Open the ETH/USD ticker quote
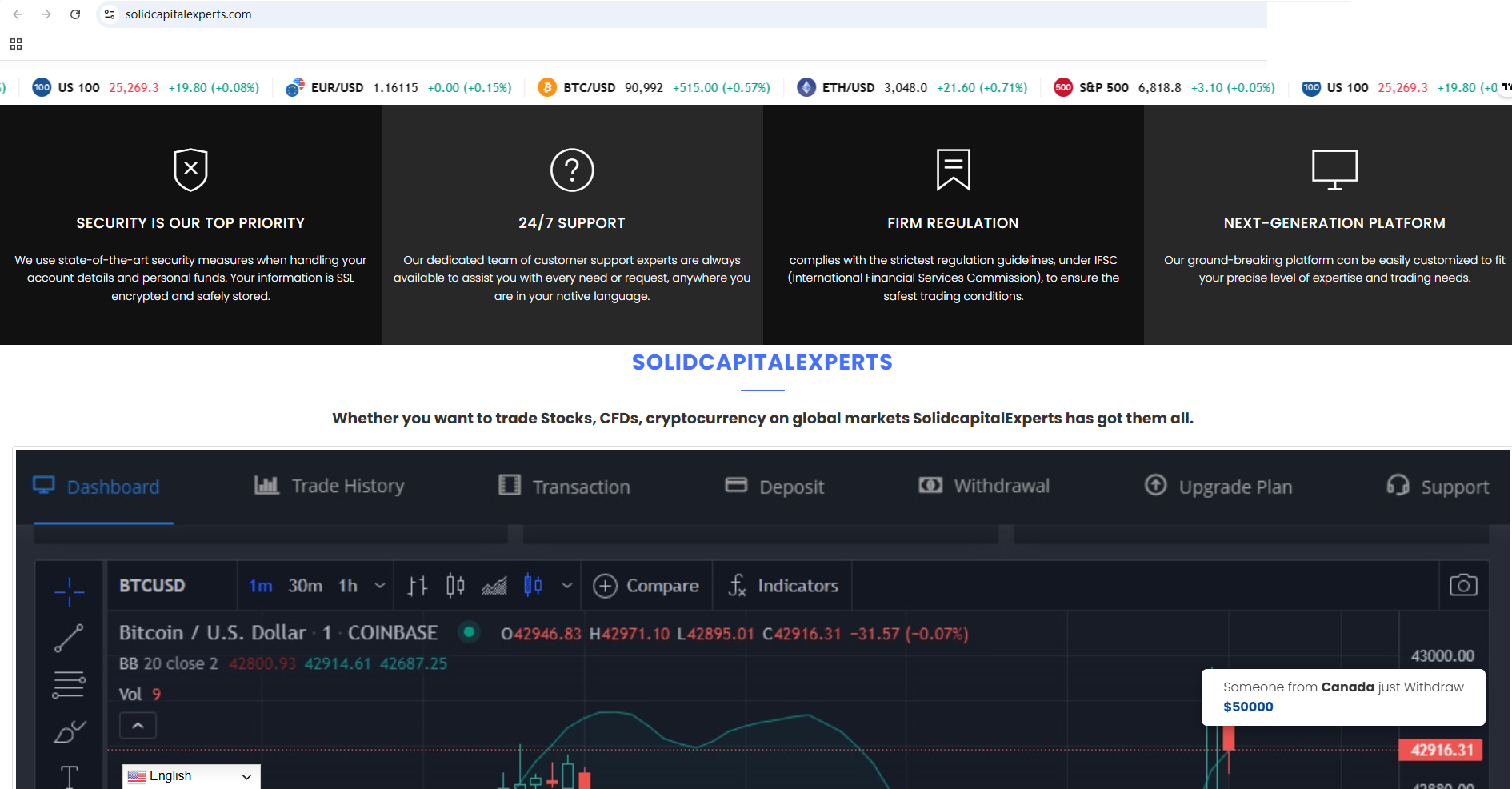The image size is (1512, 789). 912,87
